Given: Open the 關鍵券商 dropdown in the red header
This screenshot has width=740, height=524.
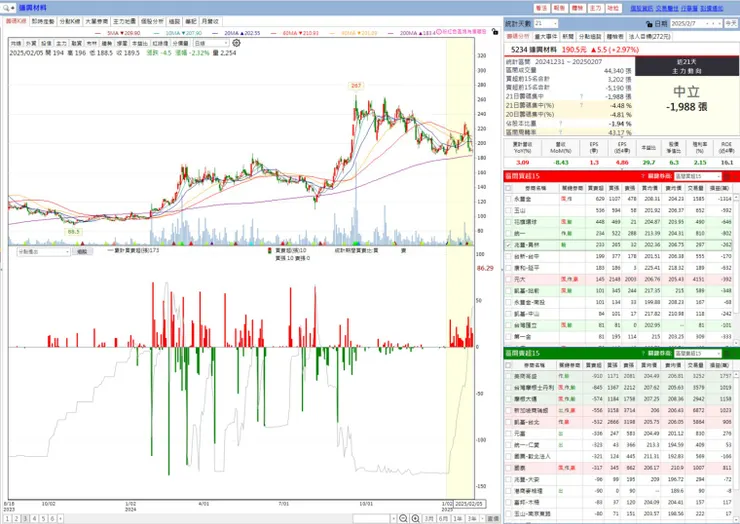Looking at the screenshot, I should [698, 176].
